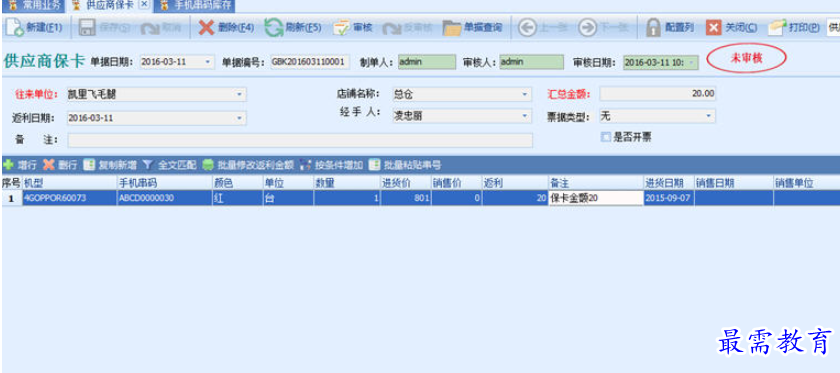The height and width of the screenshot is (373, 840).
Task: Click the 审核人 admin field
Action: [531, 62]
